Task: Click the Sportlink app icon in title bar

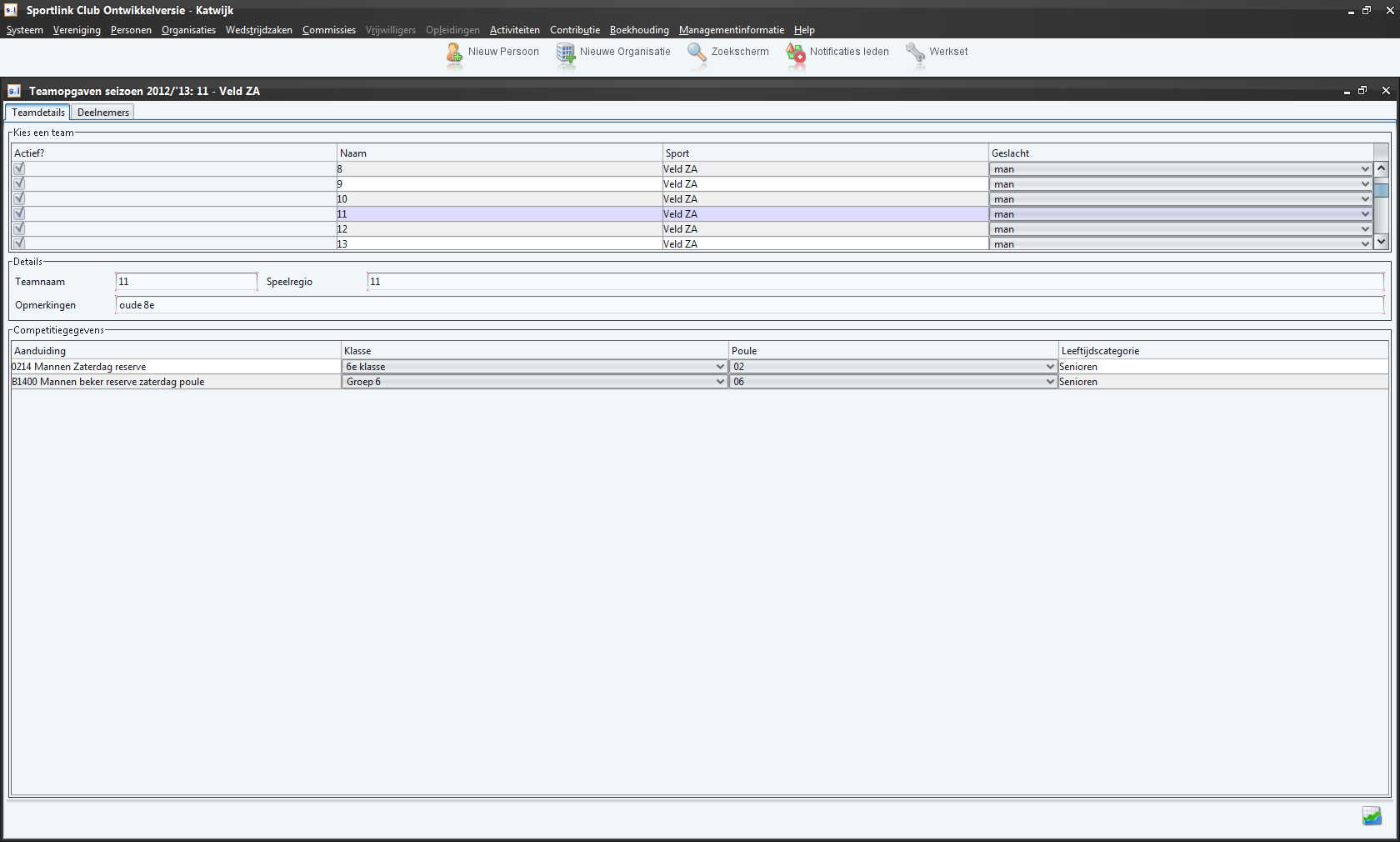Action: click(11, 10)
